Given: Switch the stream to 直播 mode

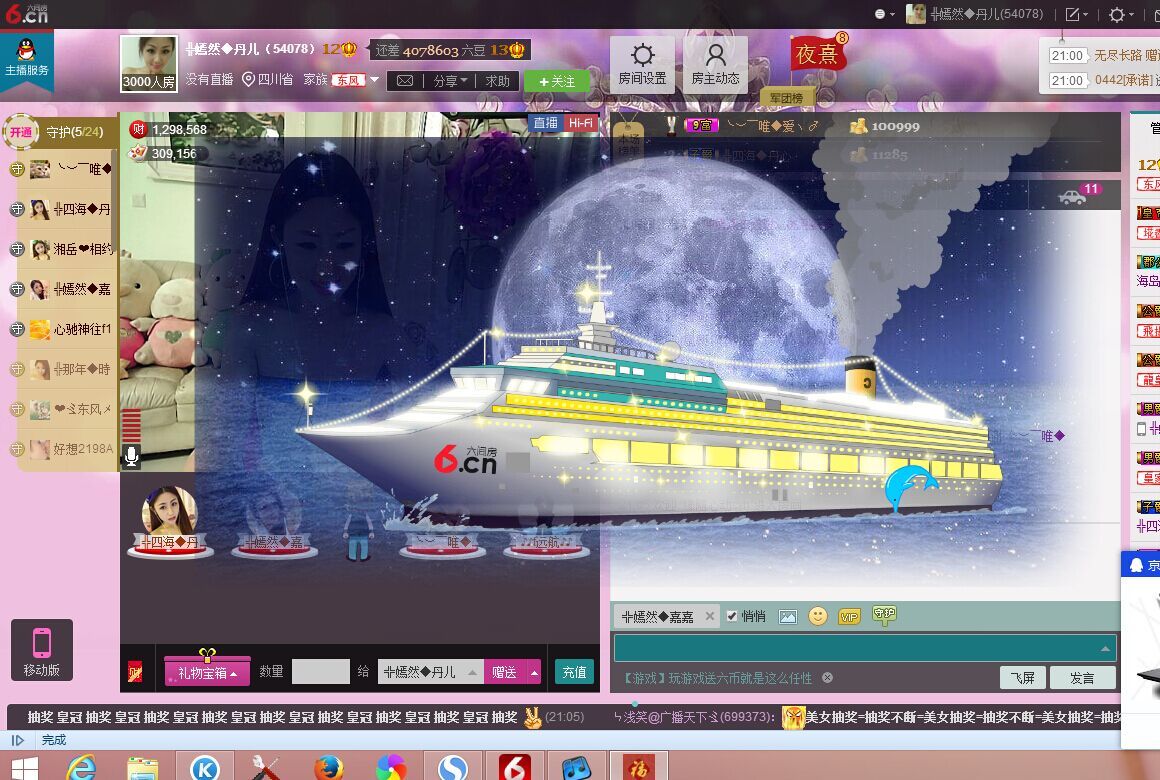Looking at the screenshot, I should pyautogui.click(x=546, y=123).
